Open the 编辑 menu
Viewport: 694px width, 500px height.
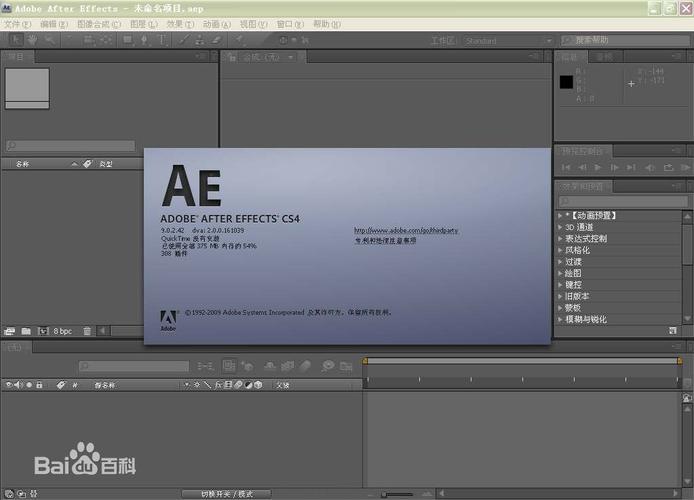pyautogui.click(x=54, y=24)
